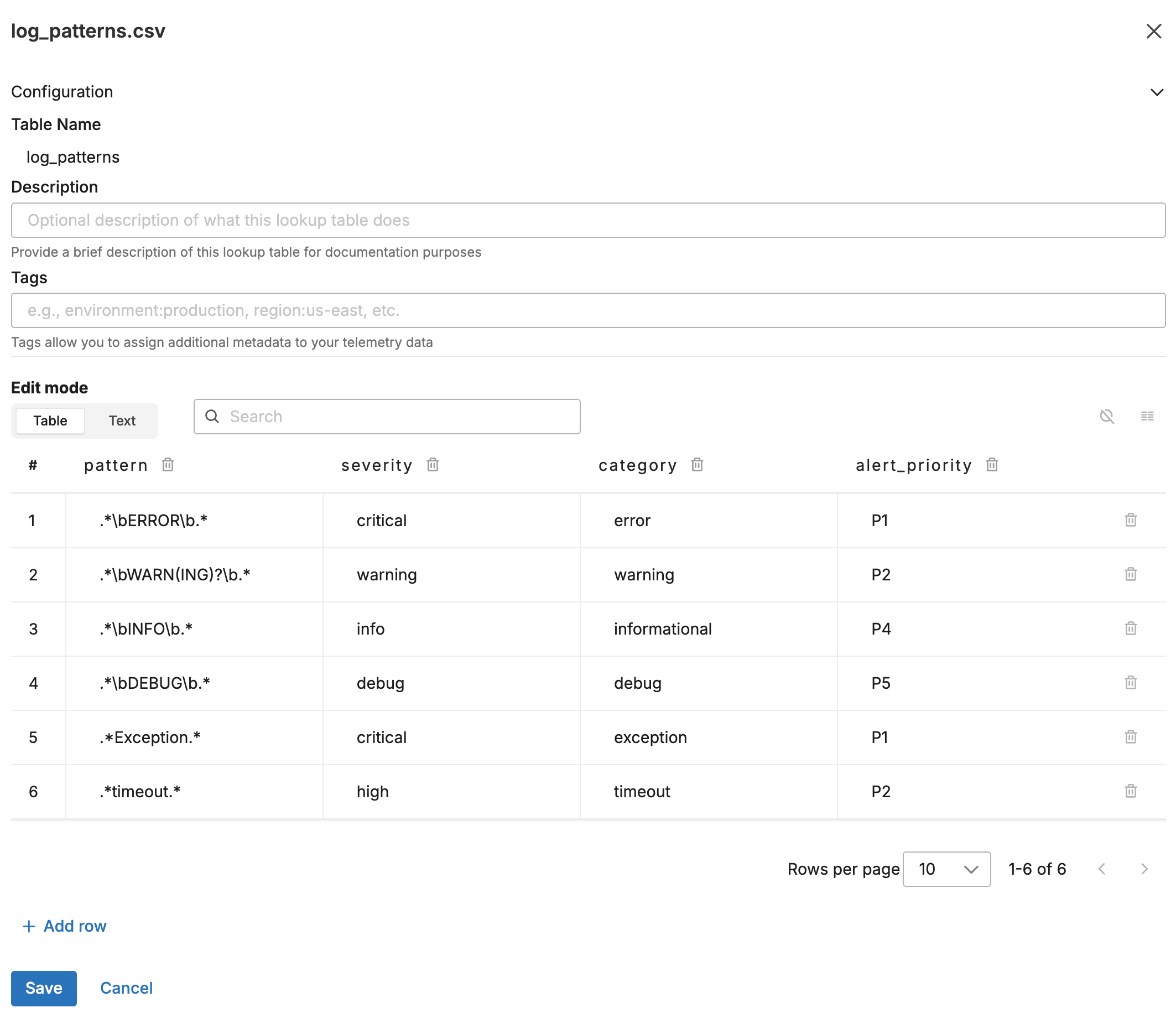Screen dimensions: 1176x1018
Task: Delete the category column using its trash icon
Action: click(697, 465)
